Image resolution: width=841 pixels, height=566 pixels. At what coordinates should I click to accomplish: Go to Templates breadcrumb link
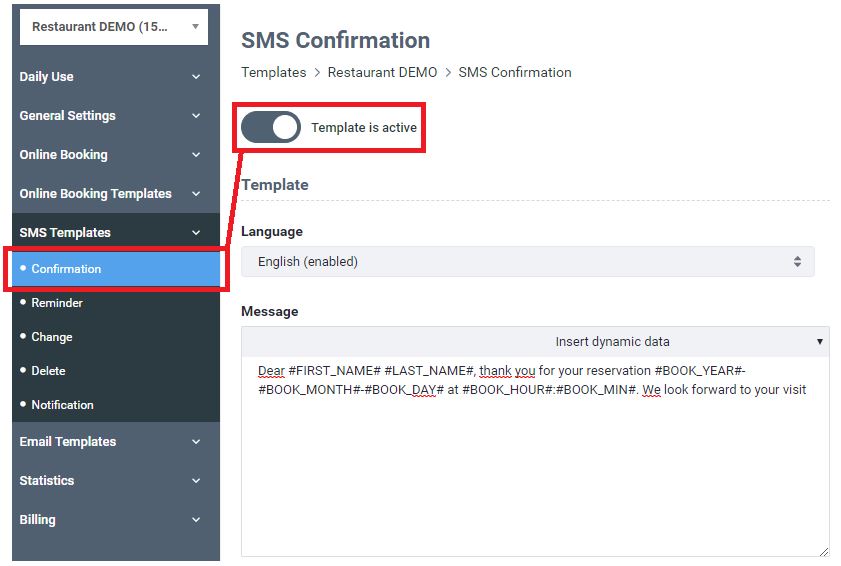coord(274,72)
